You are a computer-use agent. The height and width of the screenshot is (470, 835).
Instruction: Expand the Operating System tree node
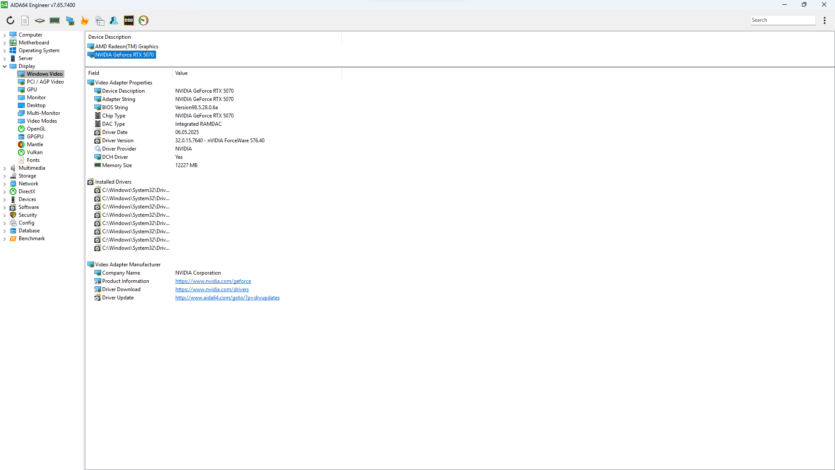click(5, 51)
